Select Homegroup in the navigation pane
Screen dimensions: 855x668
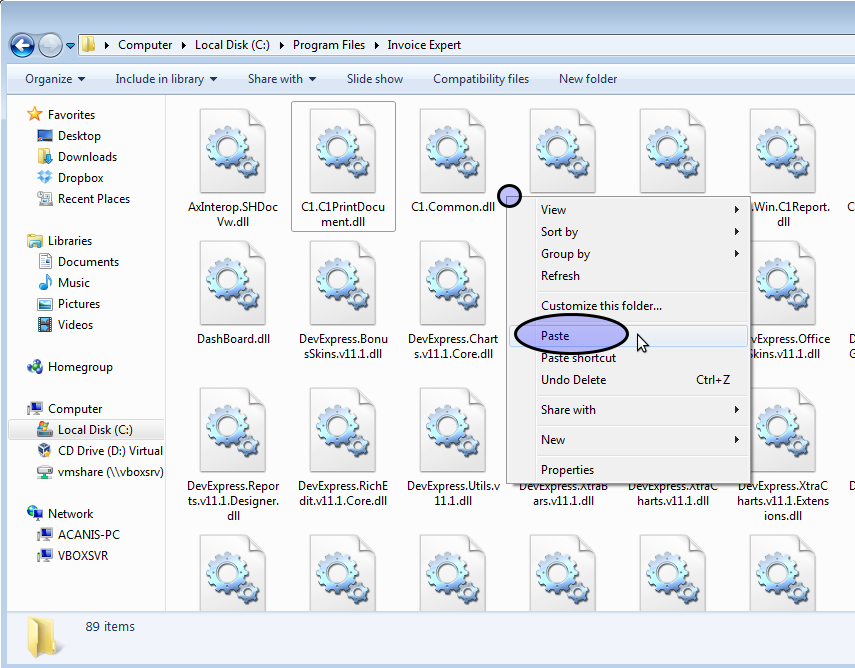80,367
